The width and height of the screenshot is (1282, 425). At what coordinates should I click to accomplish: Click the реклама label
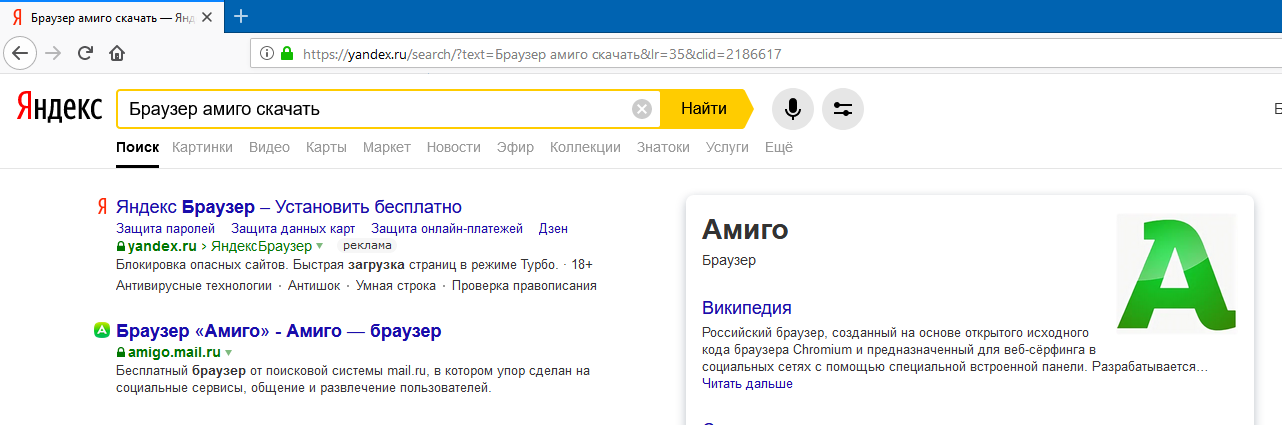click(x=367, y=245)
